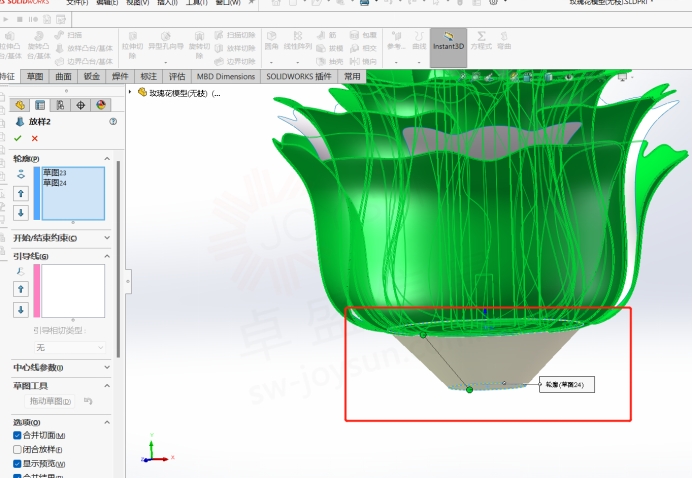The height and width of the screenshot is (478, 693).
Task: Open the FeatureManager design tree tab icon
Action: point(19,105)
